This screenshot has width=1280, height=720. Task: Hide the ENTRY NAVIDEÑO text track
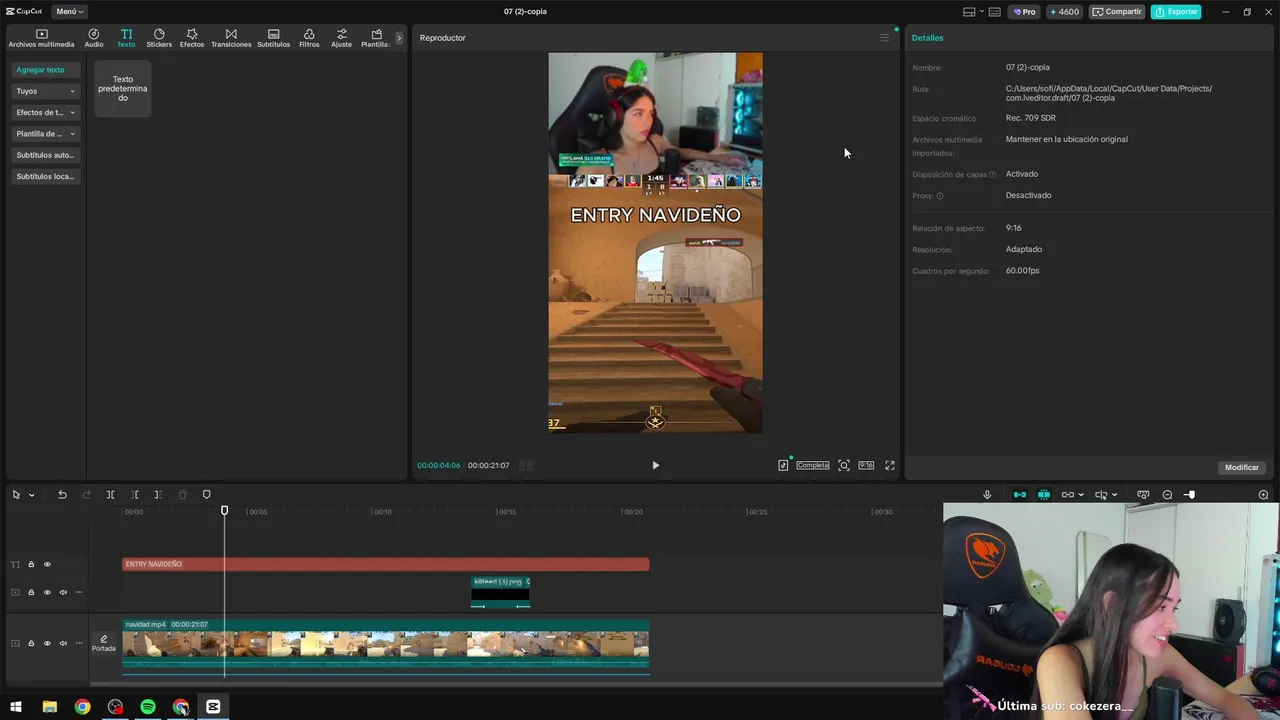click(x=47, y=564)
